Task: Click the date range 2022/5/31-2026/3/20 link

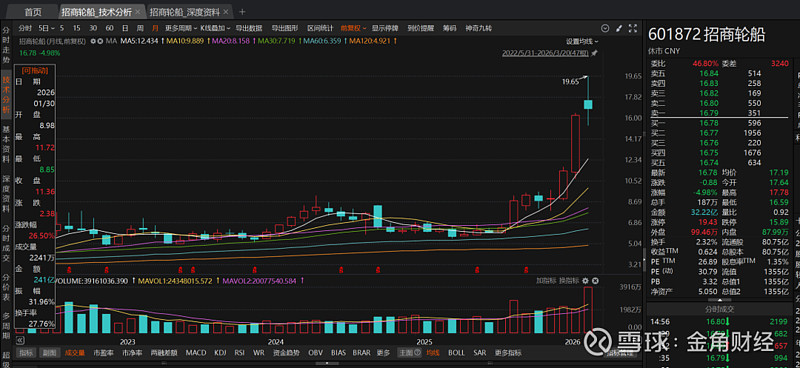Action: (545, 53)
